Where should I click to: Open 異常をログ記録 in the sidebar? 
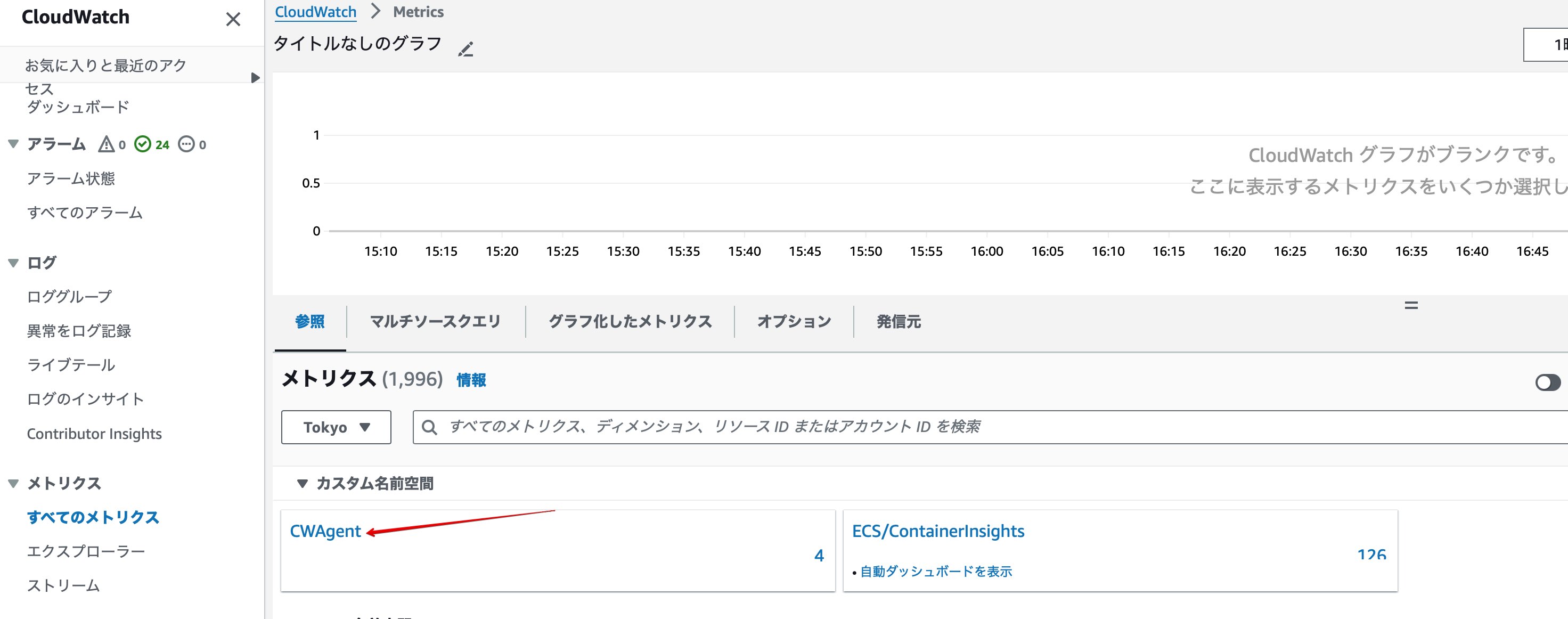pyautogui.click(x=79, y=331)
